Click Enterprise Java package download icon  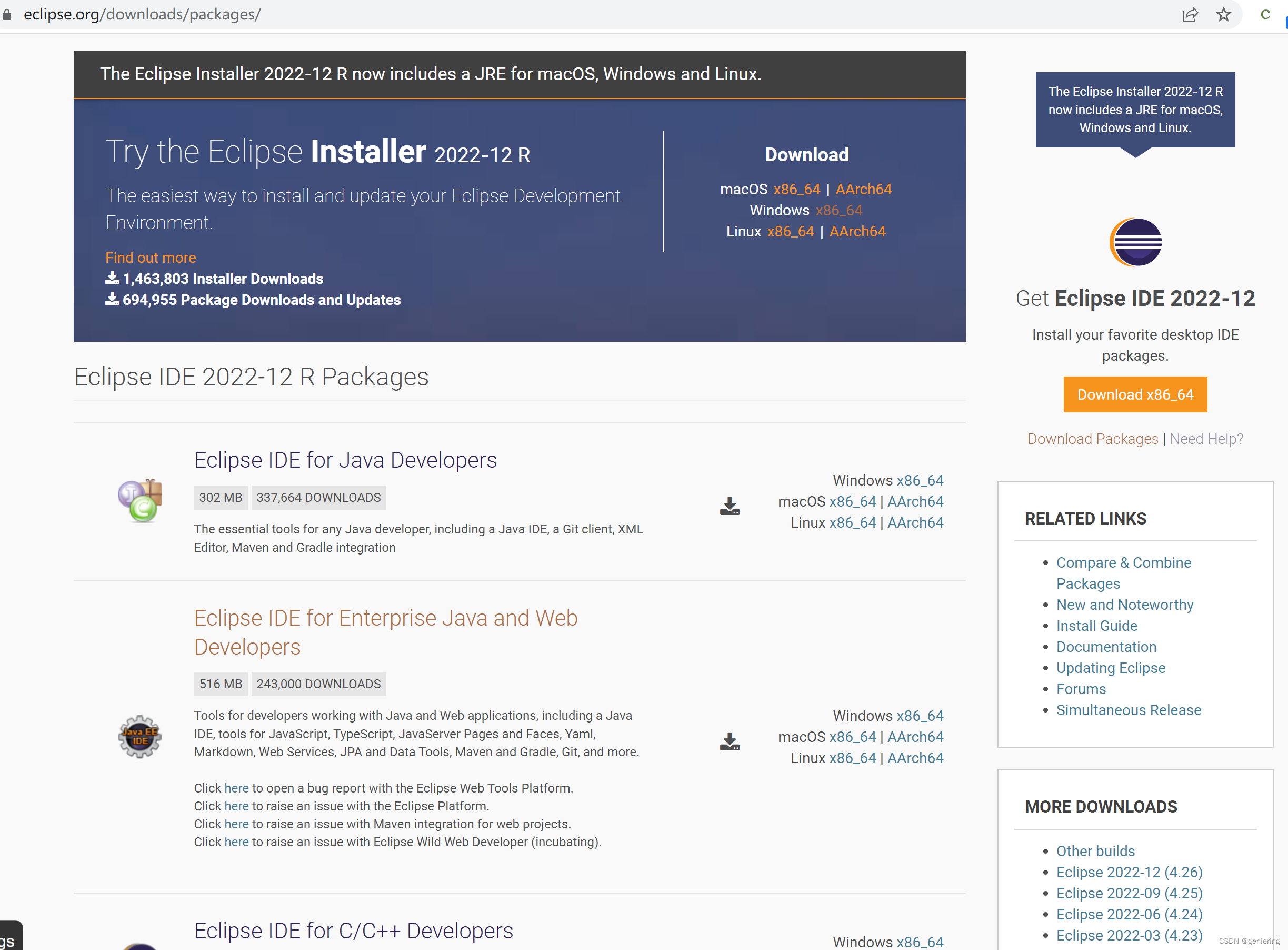[x=730, y=741]
